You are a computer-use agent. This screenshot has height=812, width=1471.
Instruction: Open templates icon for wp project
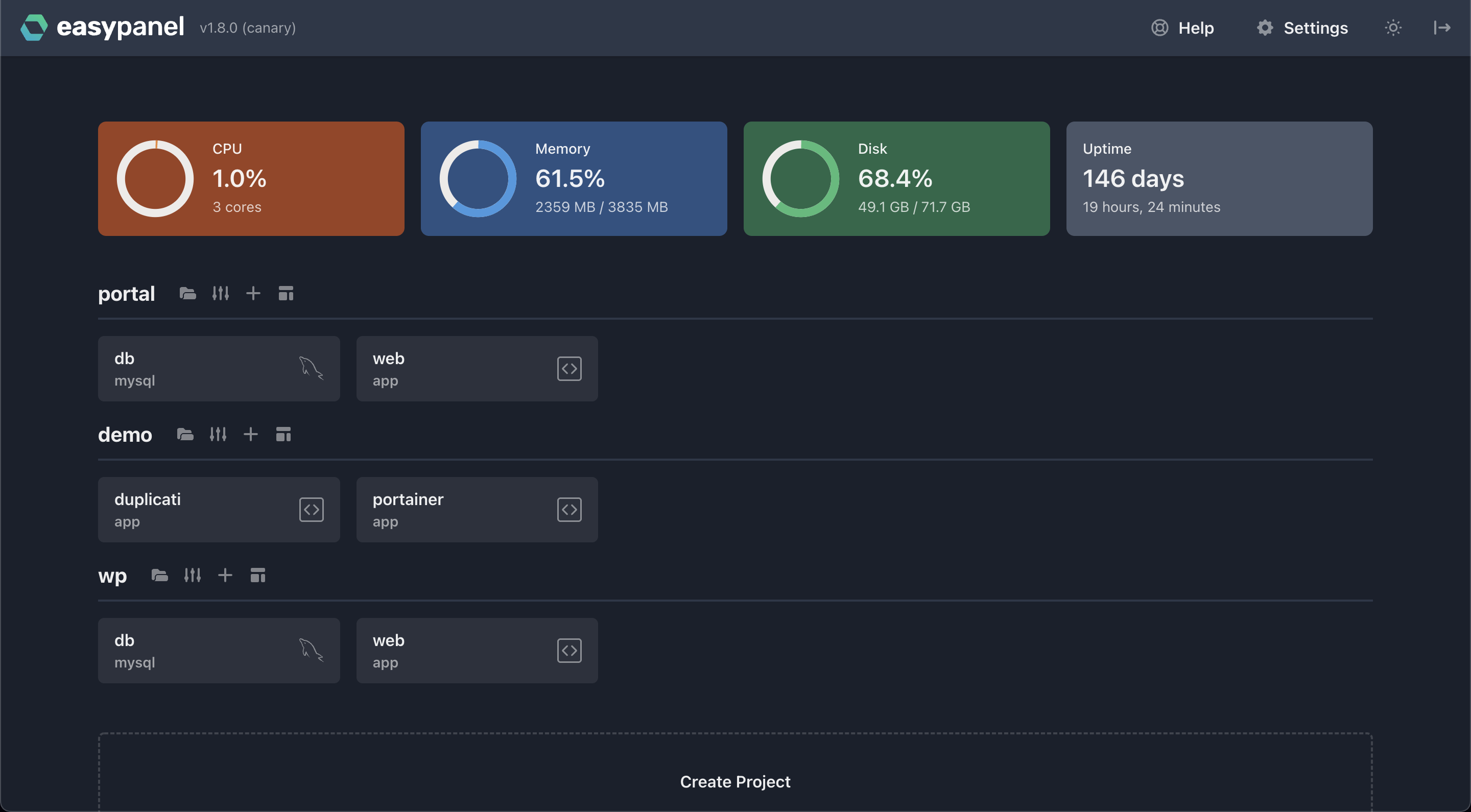point(257,576)
